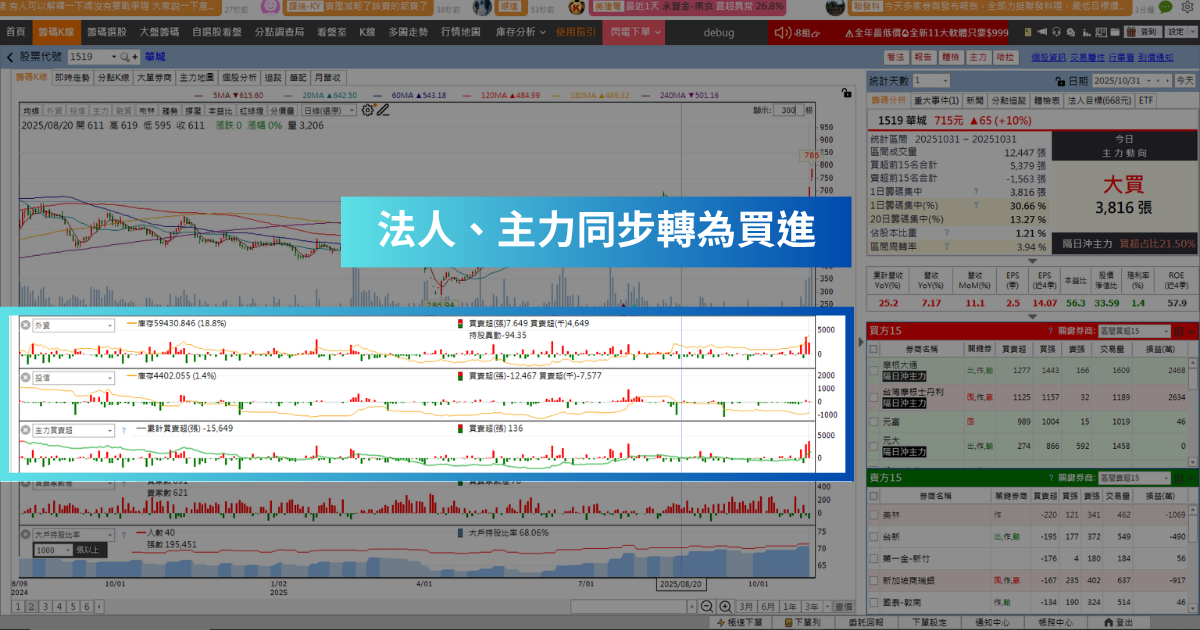Open the headphones support icon in top bar
Screen dimensions: 1200x630
coord(1056,32)
